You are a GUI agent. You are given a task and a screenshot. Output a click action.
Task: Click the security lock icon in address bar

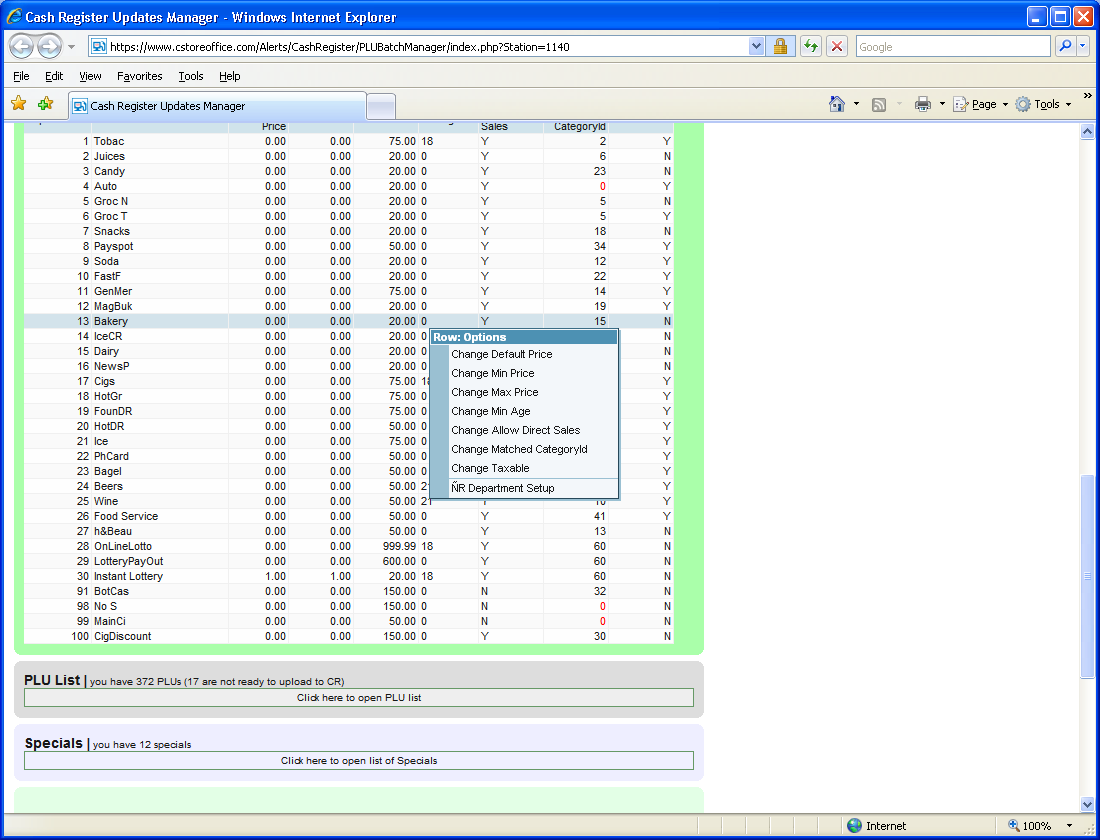780,47
